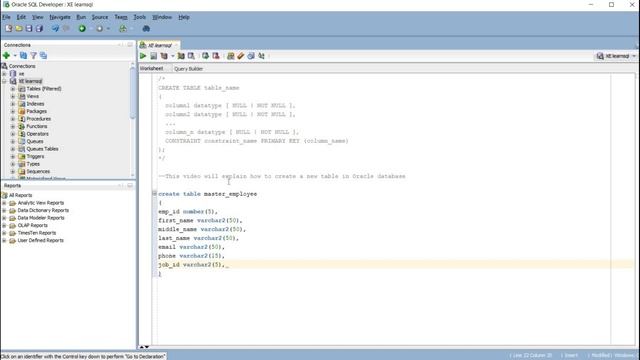
Task: Switch to the Query Builder tab
Action: tap(188, 69)
